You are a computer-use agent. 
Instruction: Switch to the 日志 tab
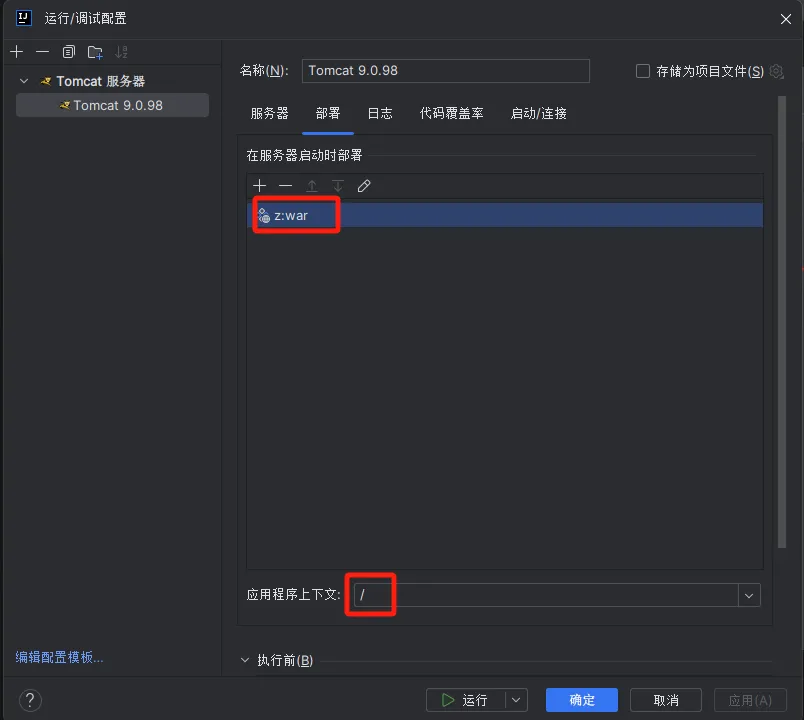pyautogui.click(x=380, y=113)
